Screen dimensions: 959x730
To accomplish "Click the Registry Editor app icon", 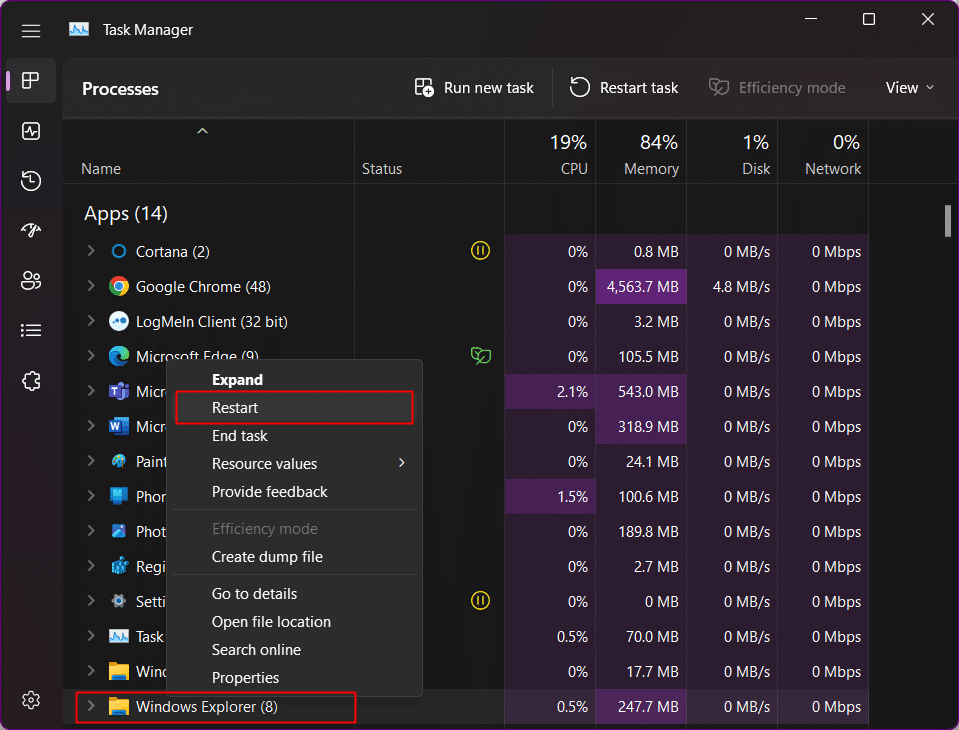I will pyautogui.click(x=119, y=566).
